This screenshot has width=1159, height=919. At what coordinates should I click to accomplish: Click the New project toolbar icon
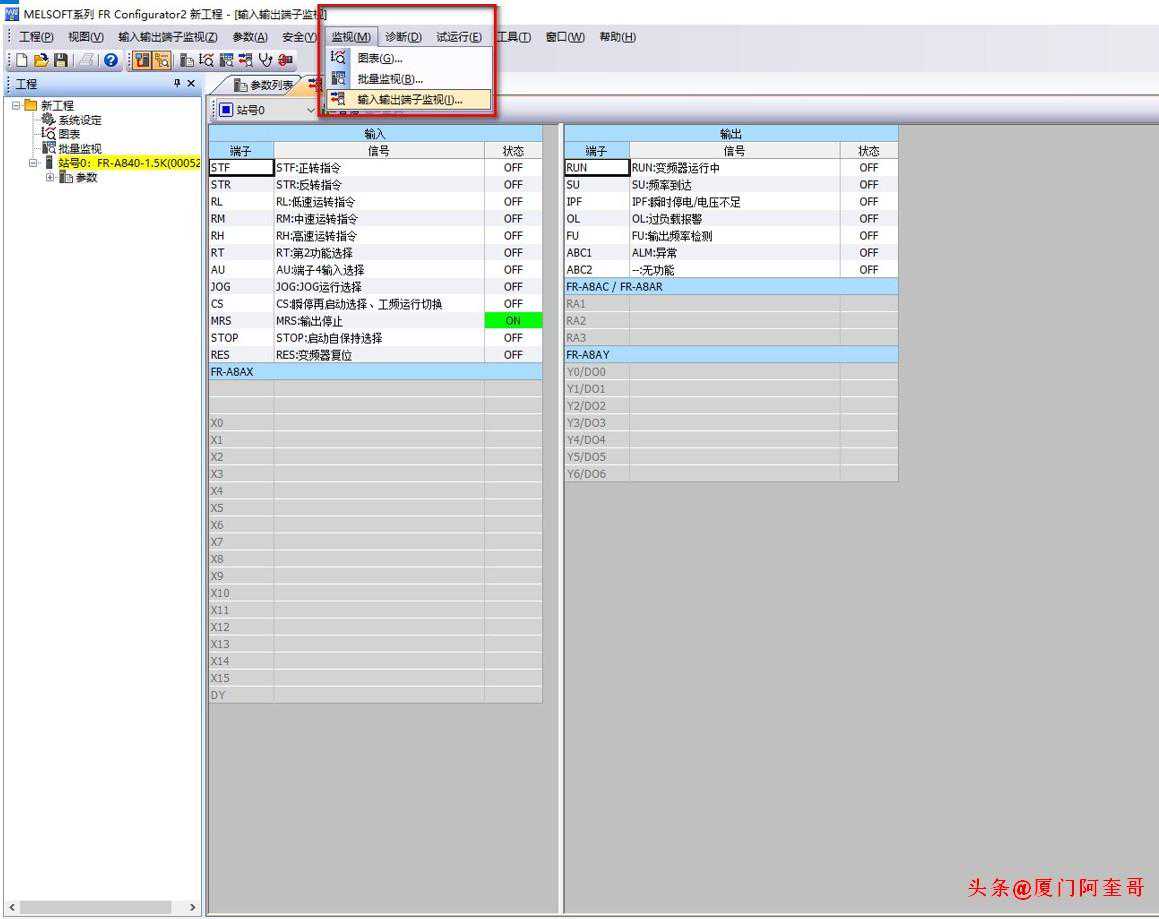coord(22,60)
